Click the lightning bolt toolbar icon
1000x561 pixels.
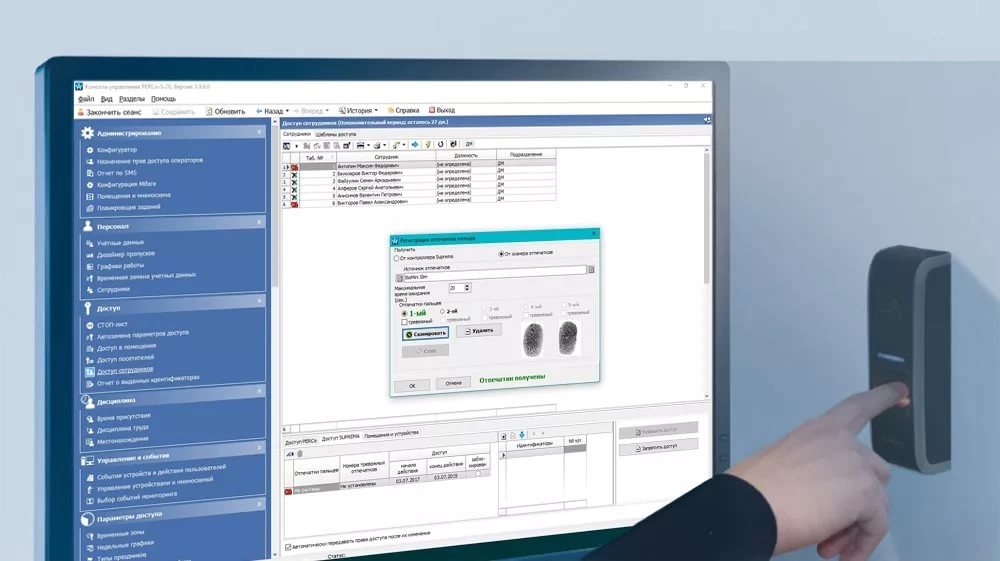428,145
